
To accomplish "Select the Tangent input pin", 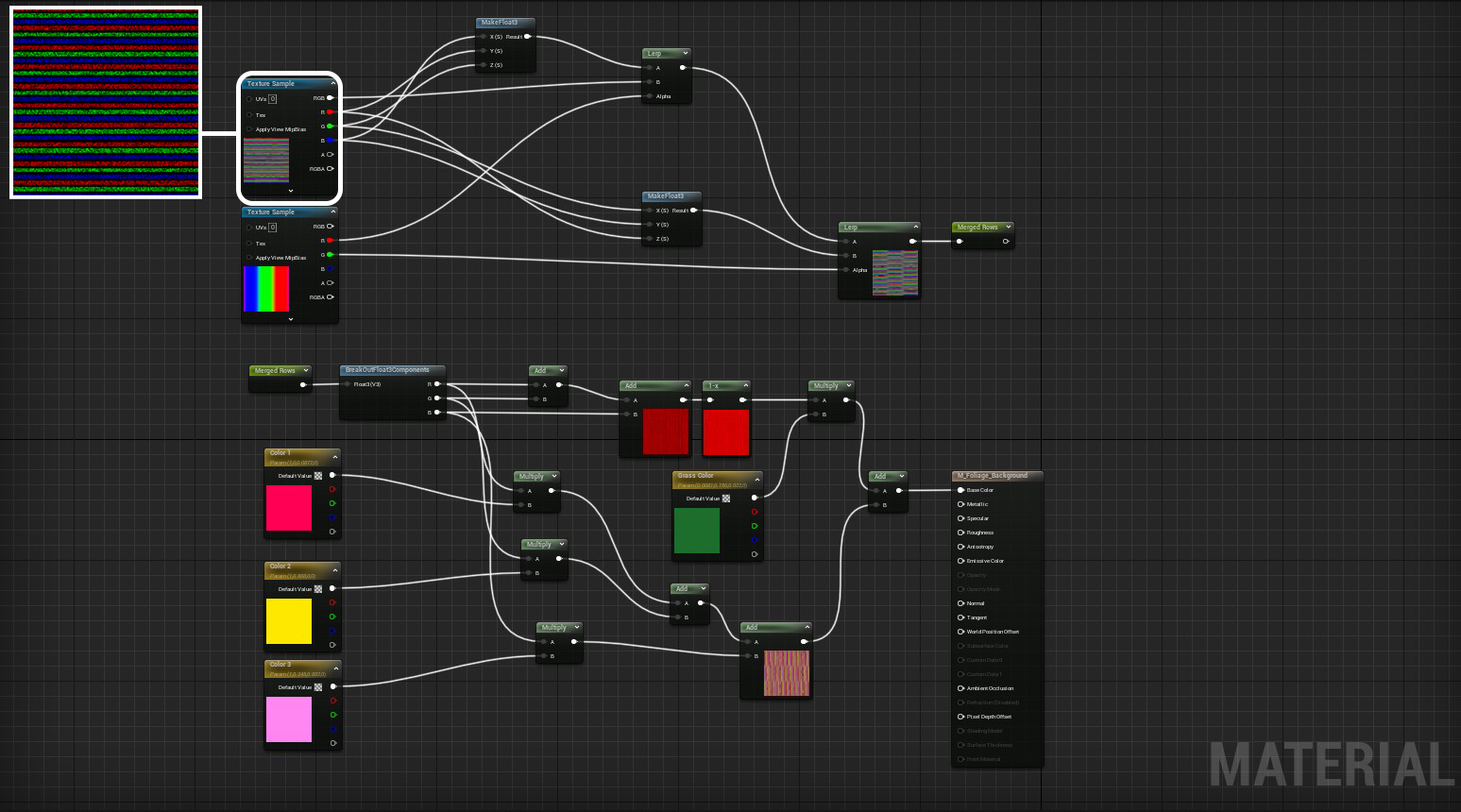I will click(961, 617).
